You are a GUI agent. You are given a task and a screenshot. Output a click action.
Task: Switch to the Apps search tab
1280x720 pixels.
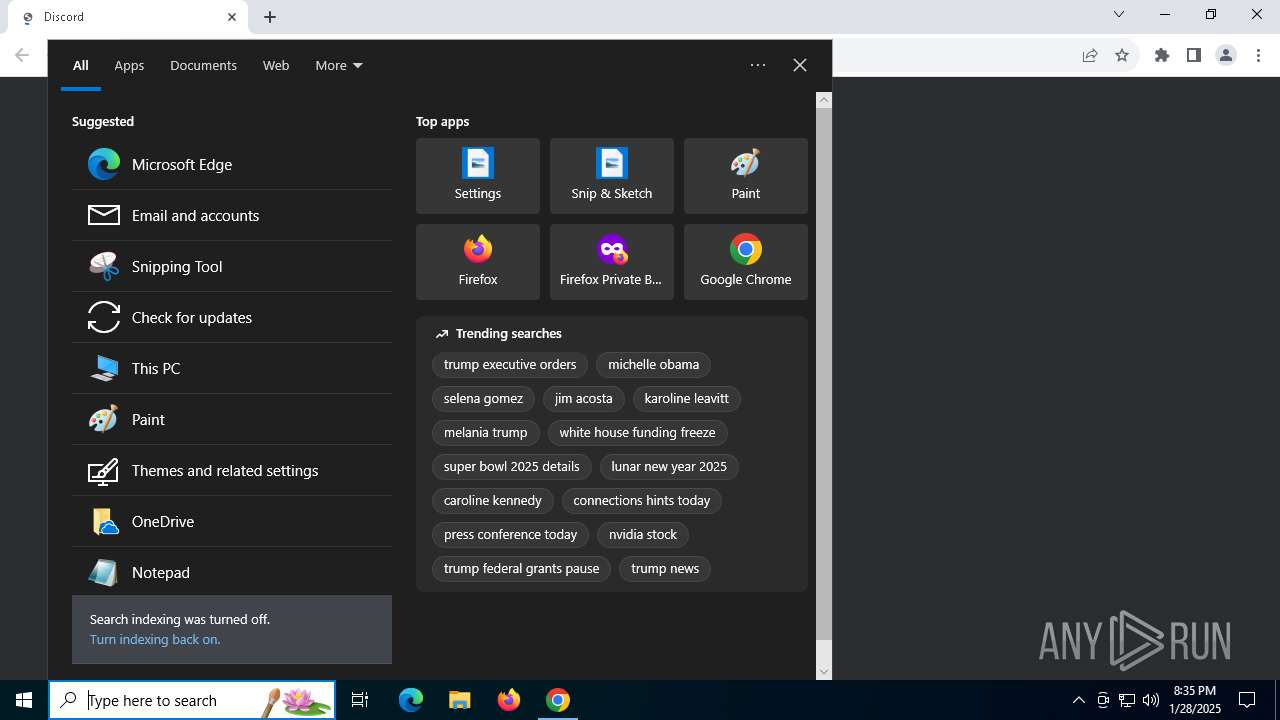tap(129, 65)
